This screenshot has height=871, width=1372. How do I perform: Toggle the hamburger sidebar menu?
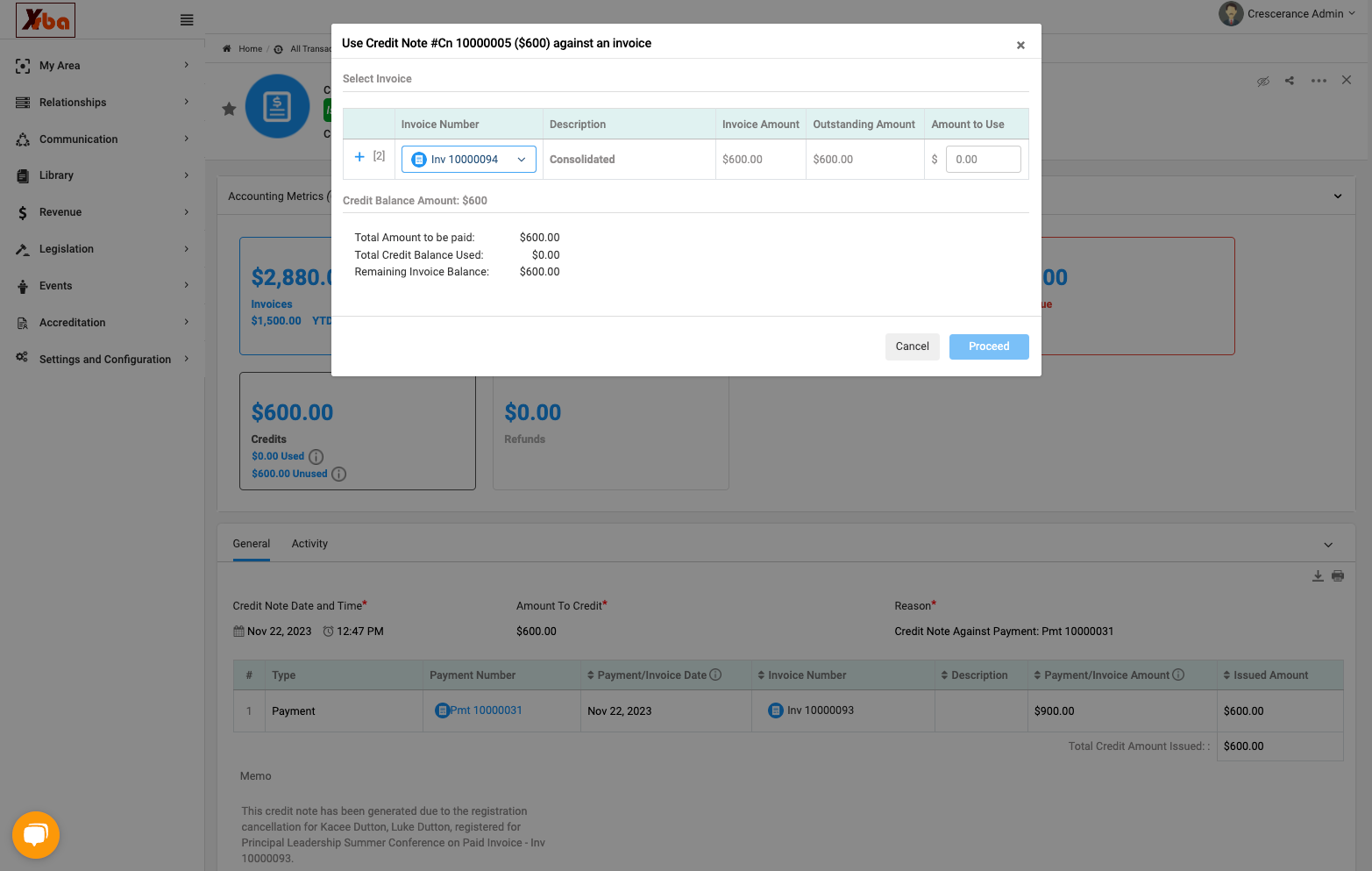(x=187, y=20)
